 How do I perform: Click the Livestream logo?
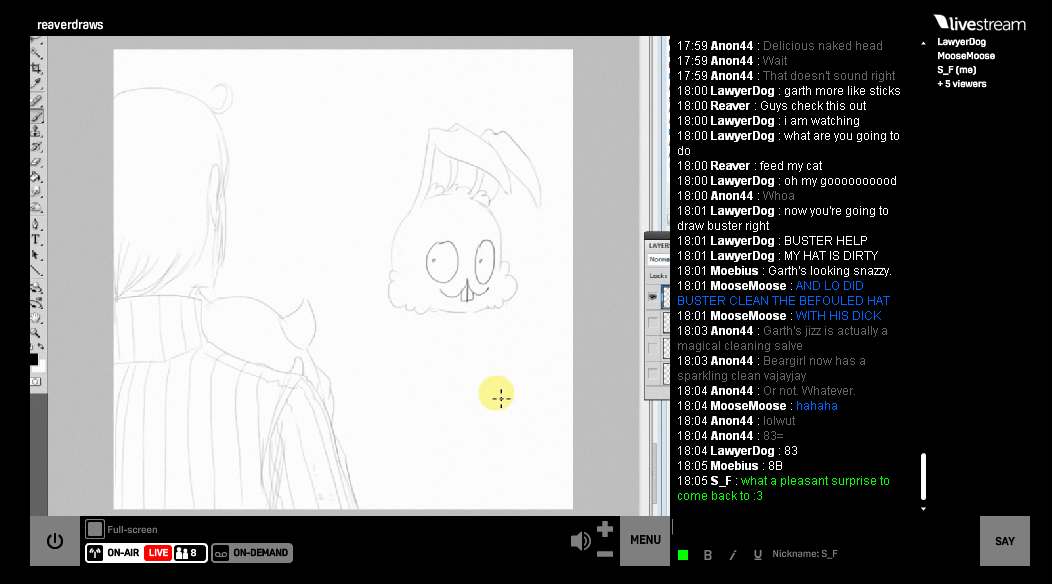(x=979, y=22)
